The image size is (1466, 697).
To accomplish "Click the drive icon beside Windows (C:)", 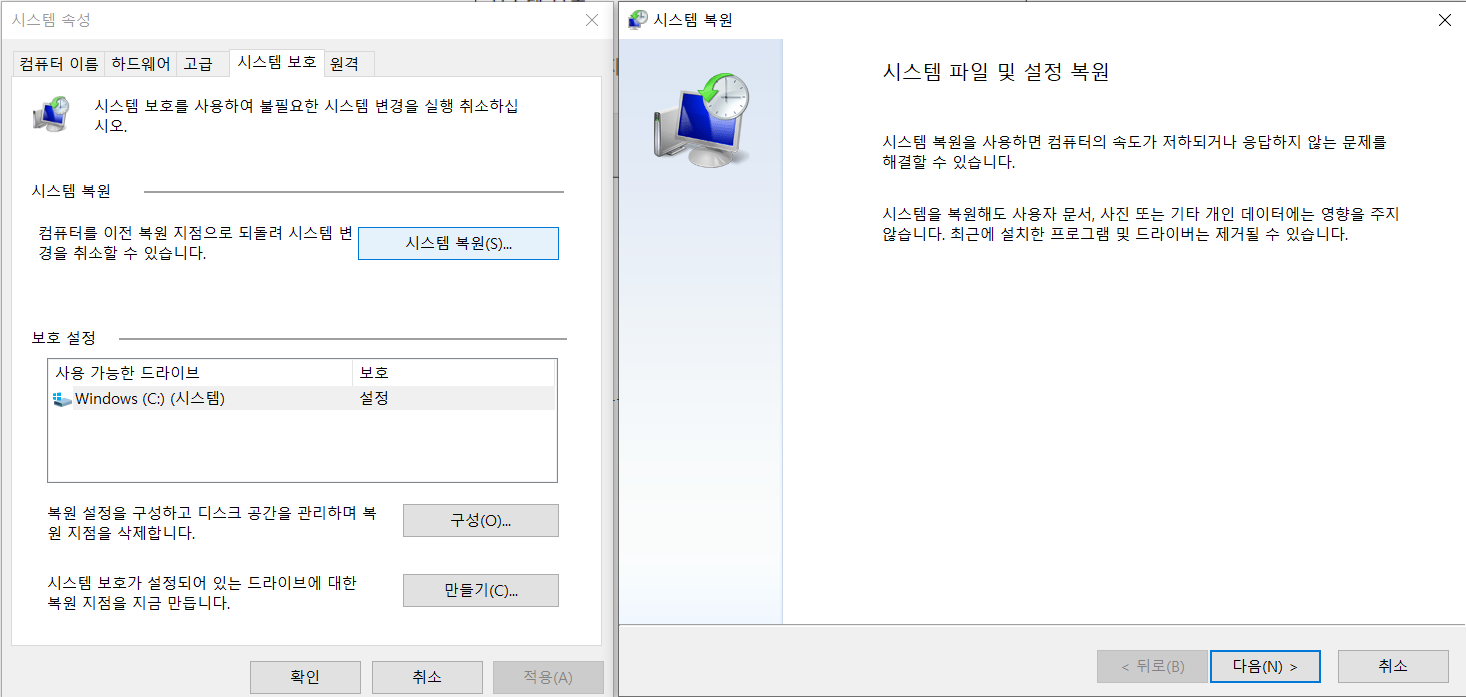I will 60,398.
